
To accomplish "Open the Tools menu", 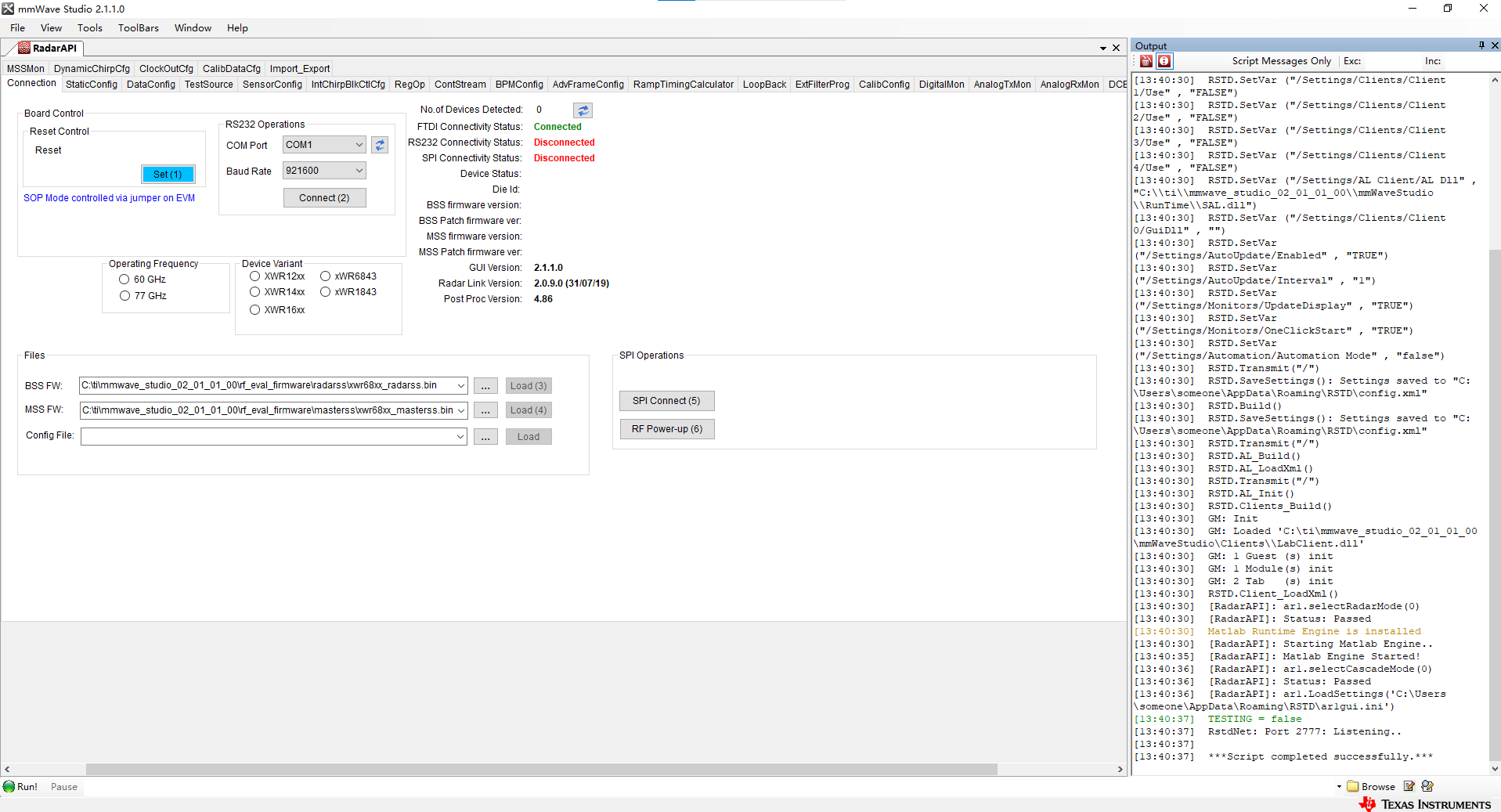I will (x=89, y=28).
